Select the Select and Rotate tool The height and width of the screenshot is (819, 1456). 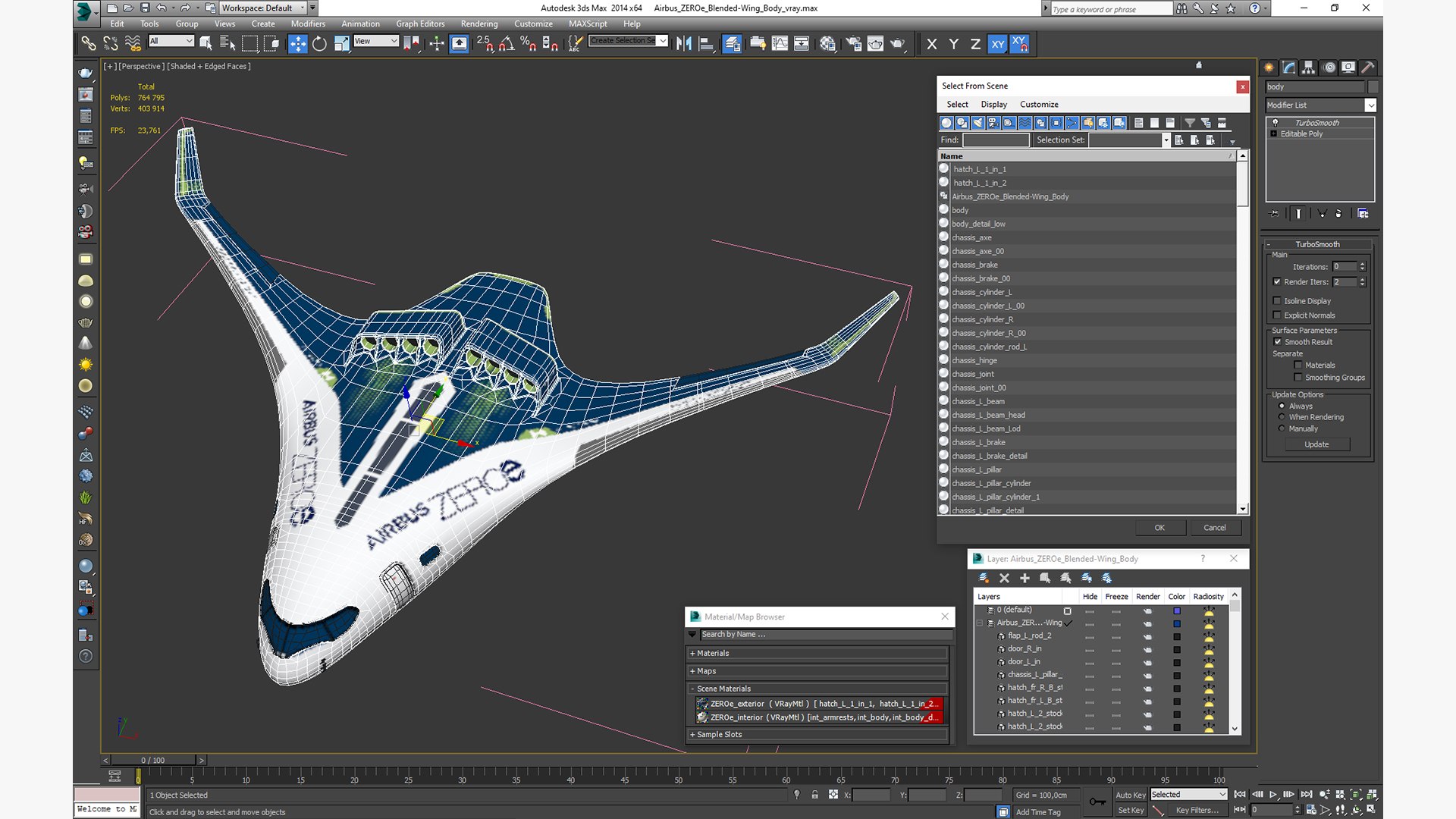pyautogui.click(x=319, y=43)
